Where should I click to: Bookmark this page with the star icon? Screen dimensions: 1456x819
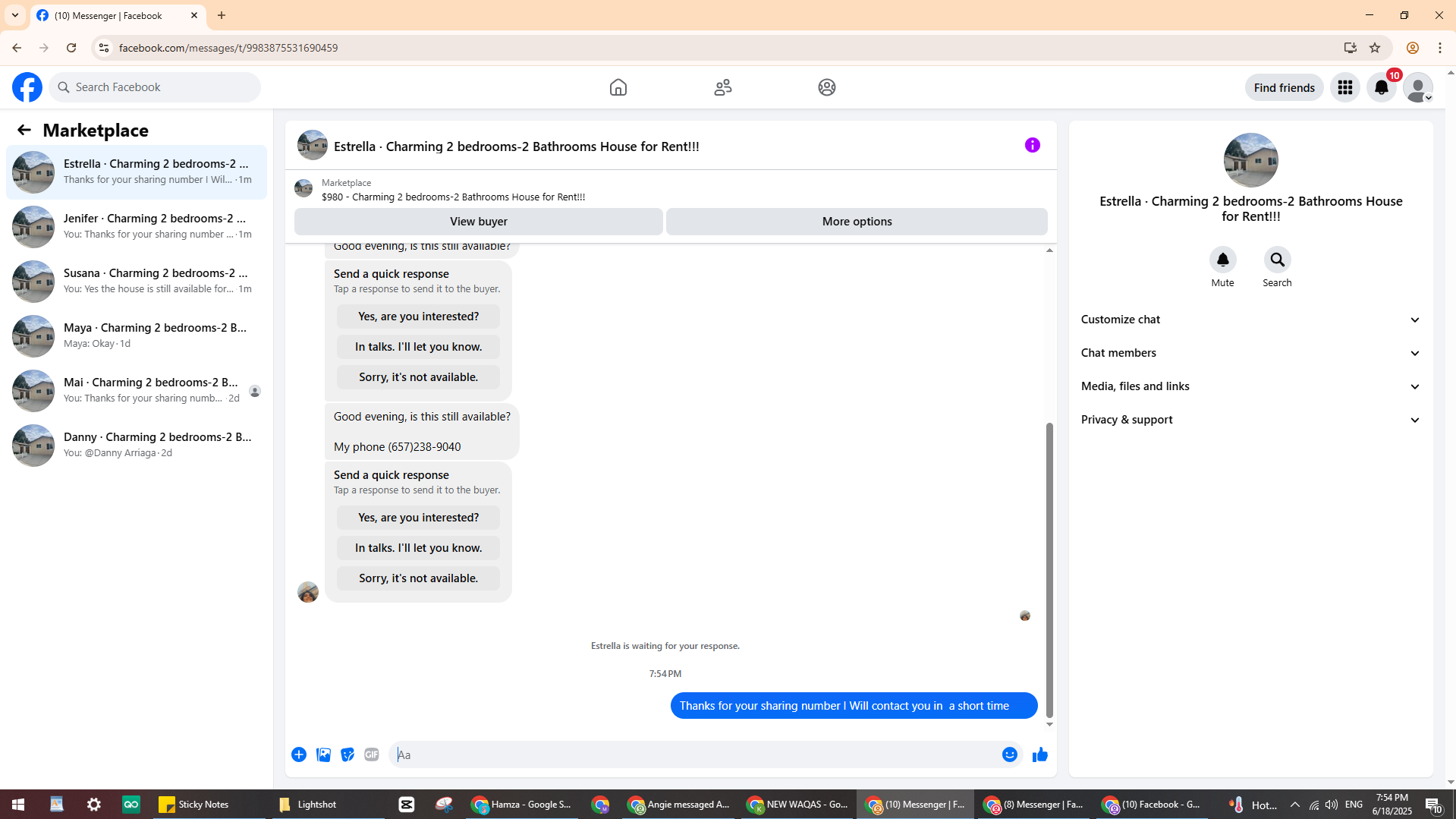click(x=1375, y=48)
